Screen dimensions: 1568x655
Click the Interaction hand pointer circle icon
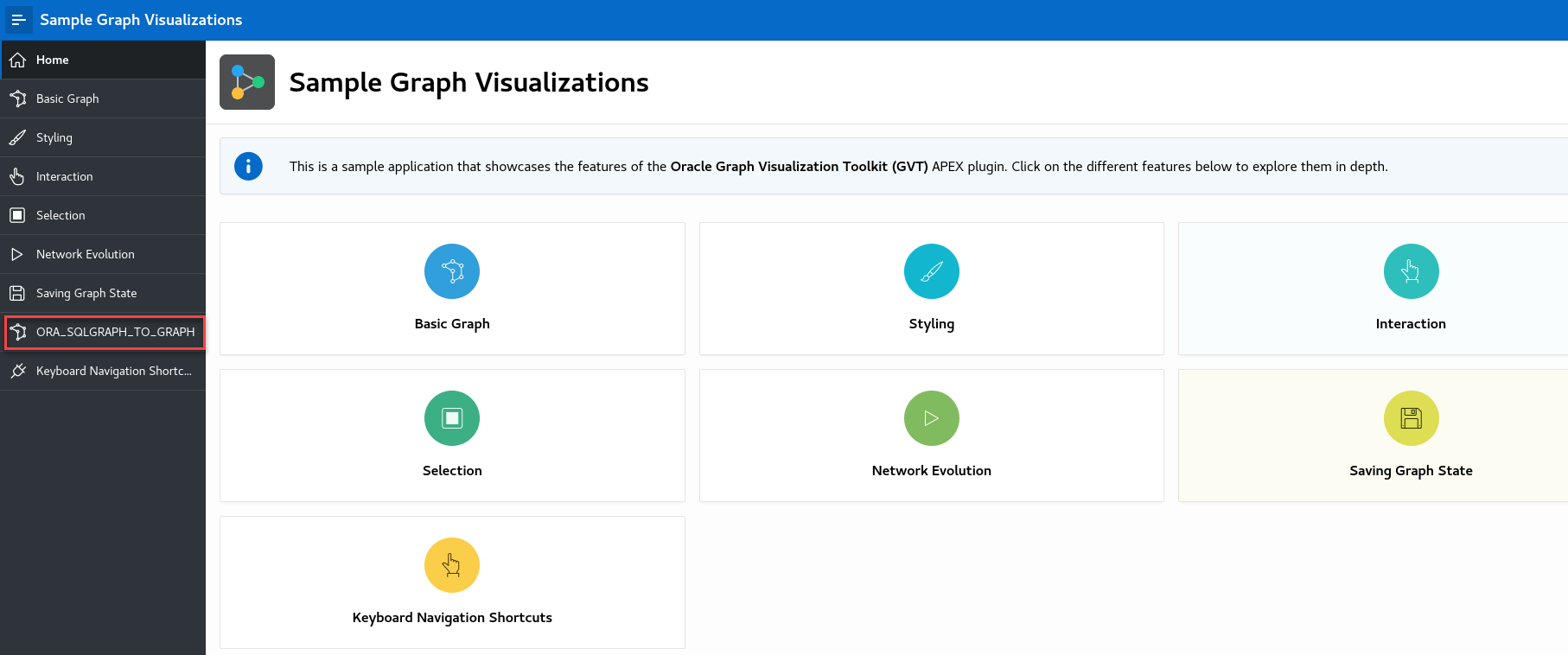1411,271
